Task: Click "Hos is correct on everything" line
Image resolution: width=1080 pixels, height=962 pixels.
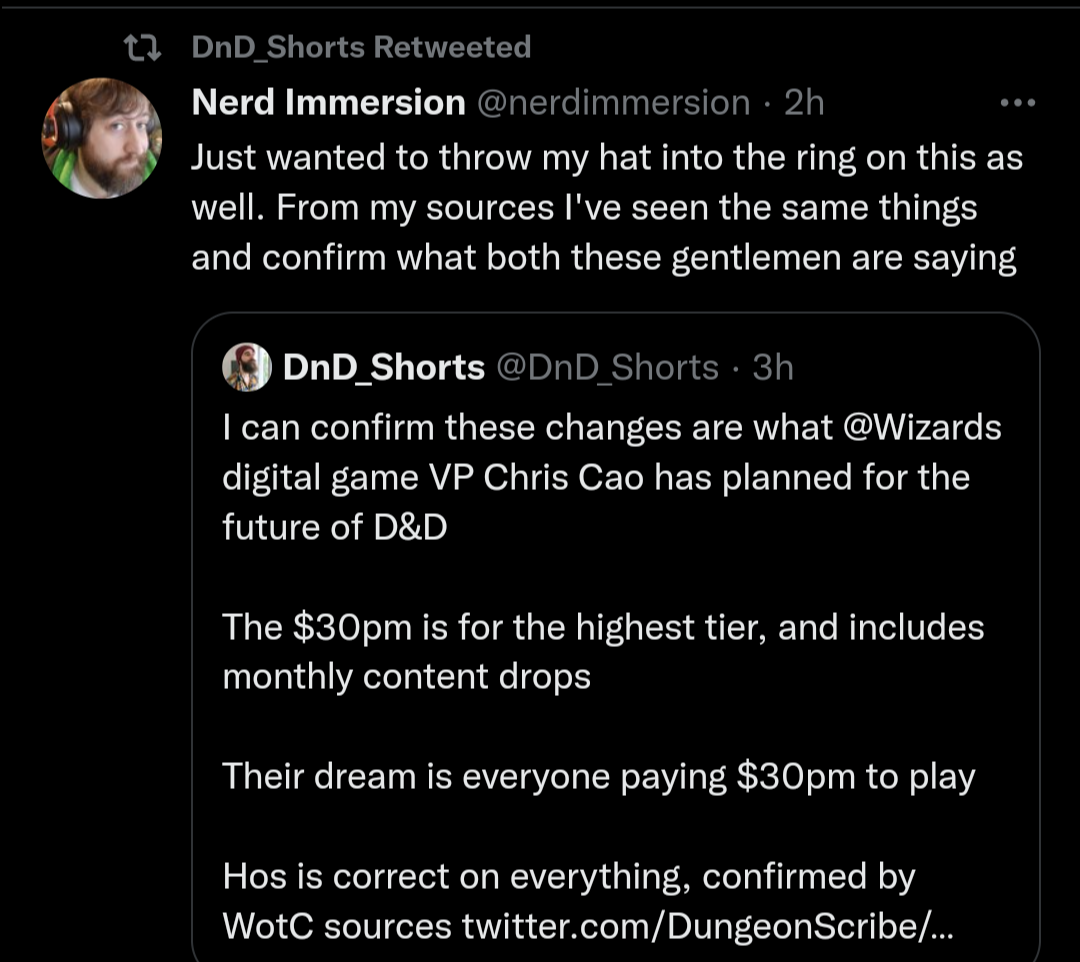Action: pos(568,877)
